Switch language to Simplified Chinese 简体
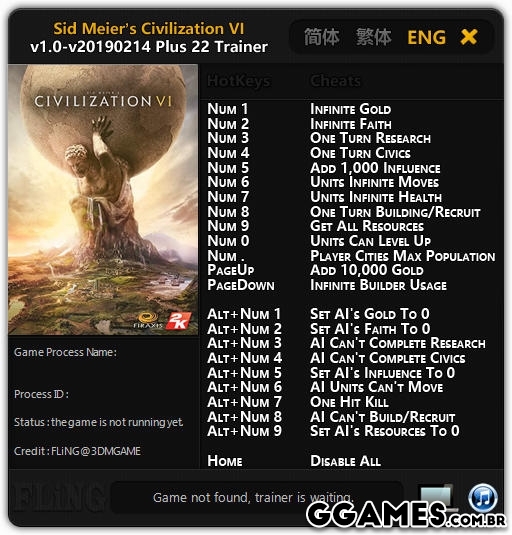Screen dimensions: 512x535 [321, 37]
